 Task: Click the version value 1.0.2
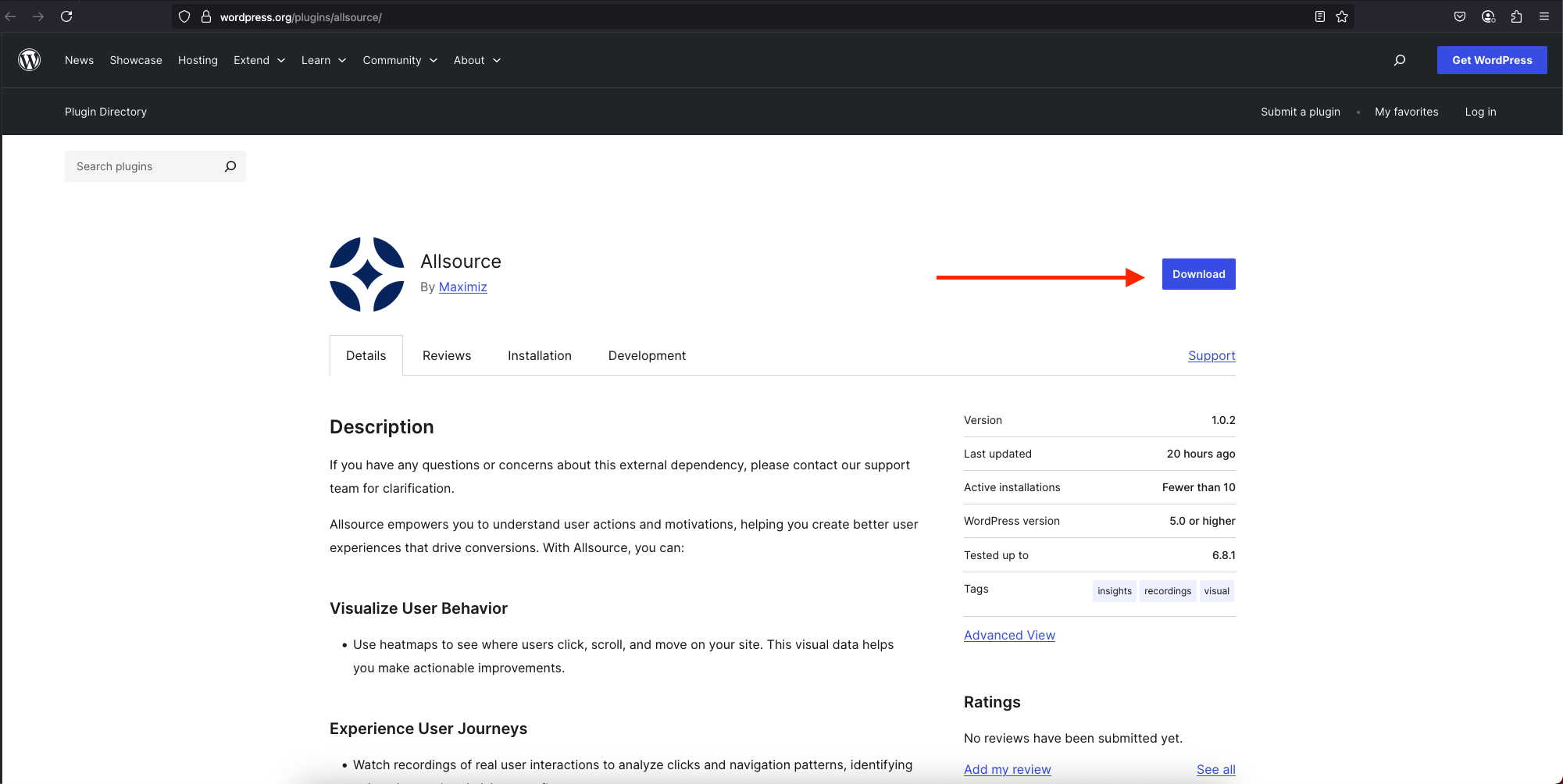(1223, 420)
